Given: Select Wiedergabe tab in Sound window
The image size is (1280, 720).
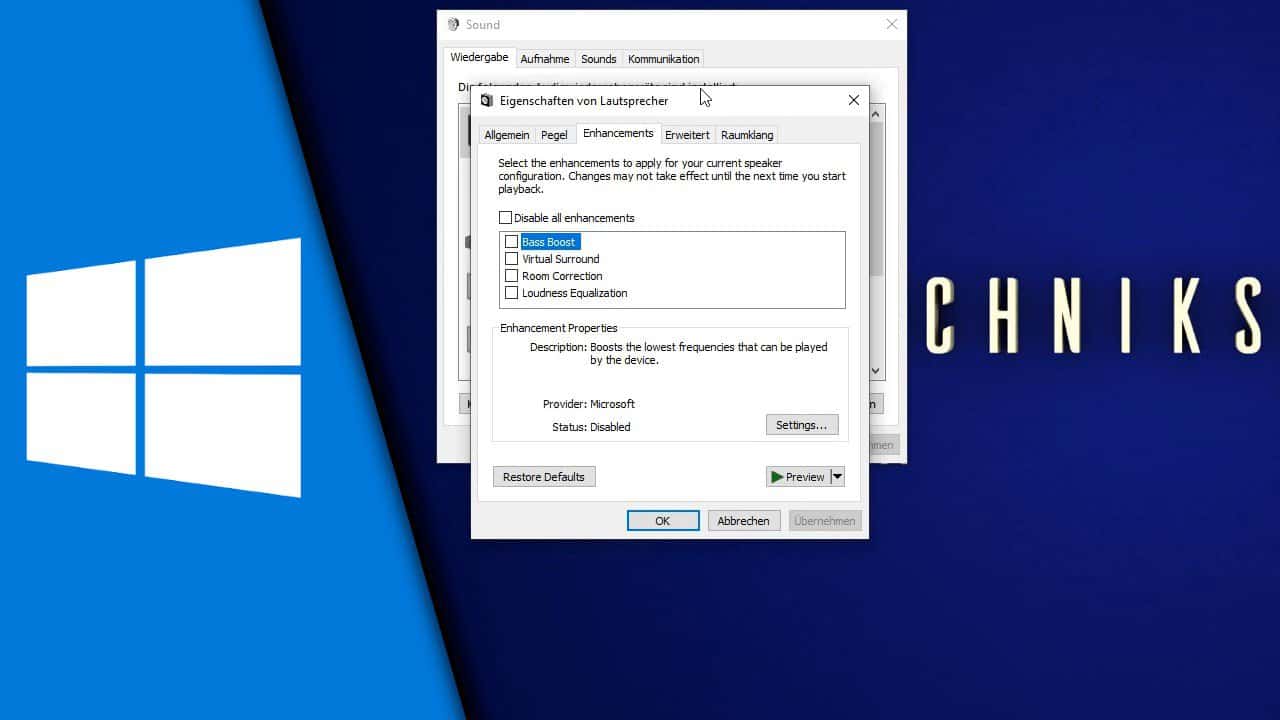Looking at the screenshot, I should click(x=479, y=58).
